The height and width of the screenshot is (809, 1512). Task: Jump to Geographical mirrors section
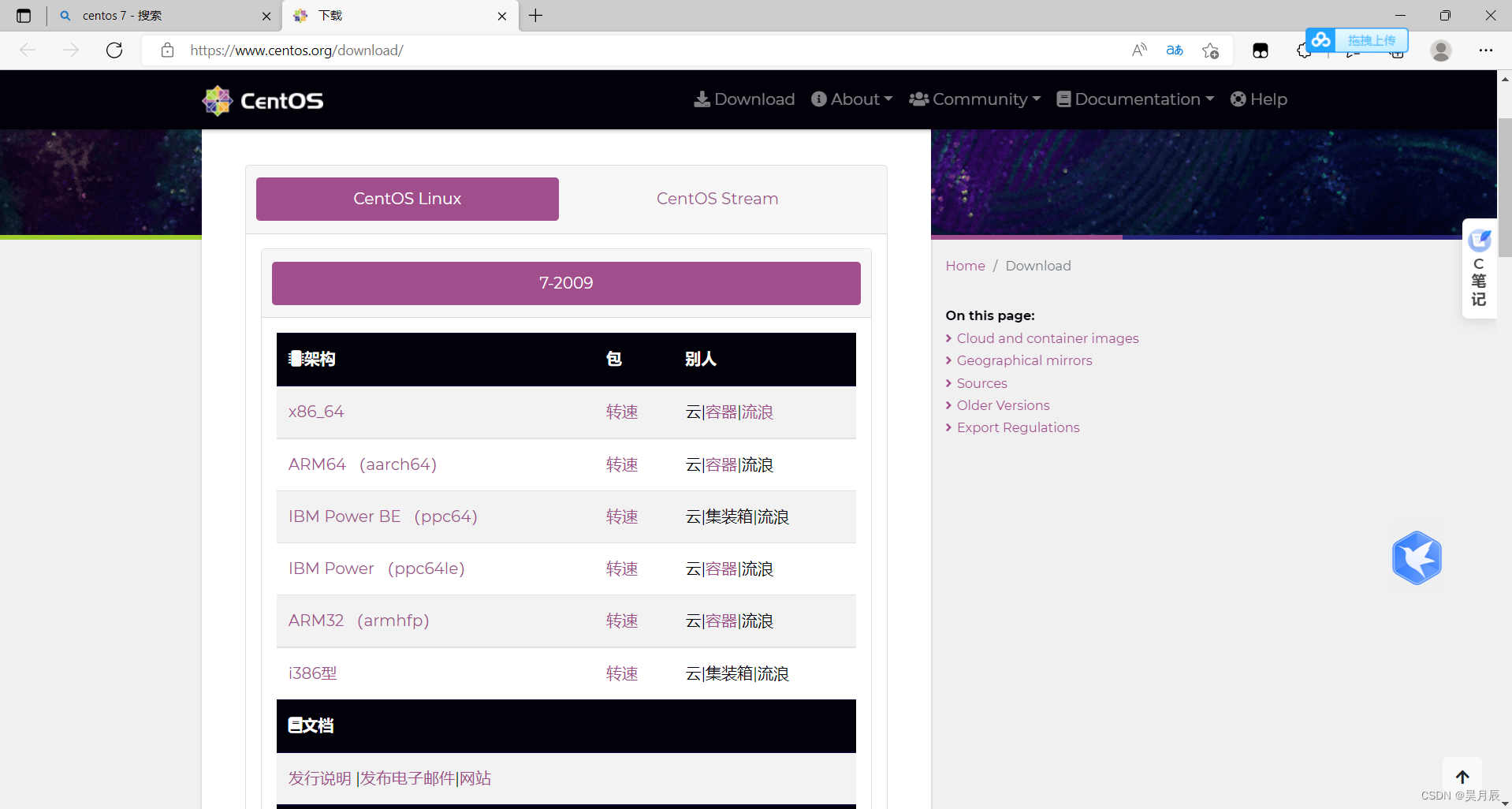tap(1024, 360)
